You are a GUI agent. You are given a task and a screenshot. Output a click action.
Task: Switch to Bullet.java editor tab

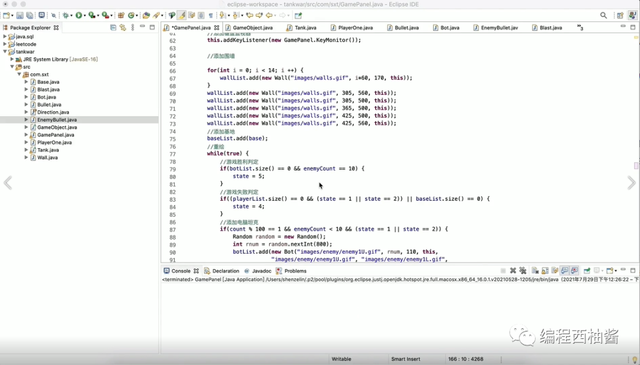(407, 28)
